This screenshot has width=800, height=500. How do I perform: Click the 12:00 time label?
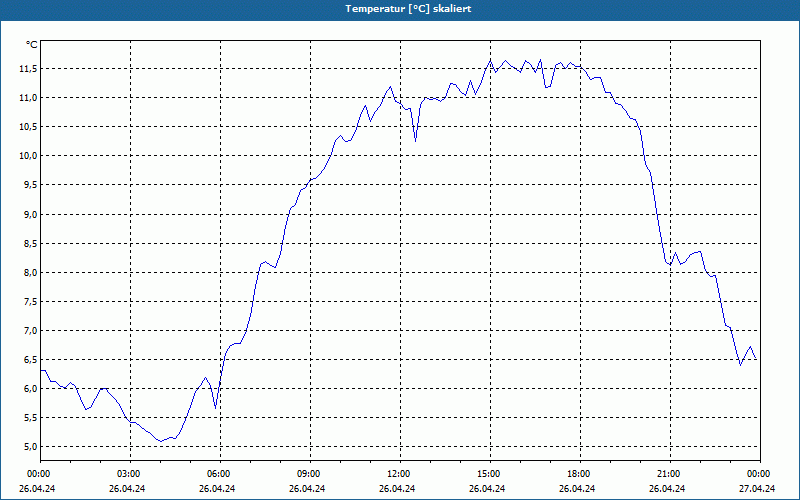[x=399, y=474]
